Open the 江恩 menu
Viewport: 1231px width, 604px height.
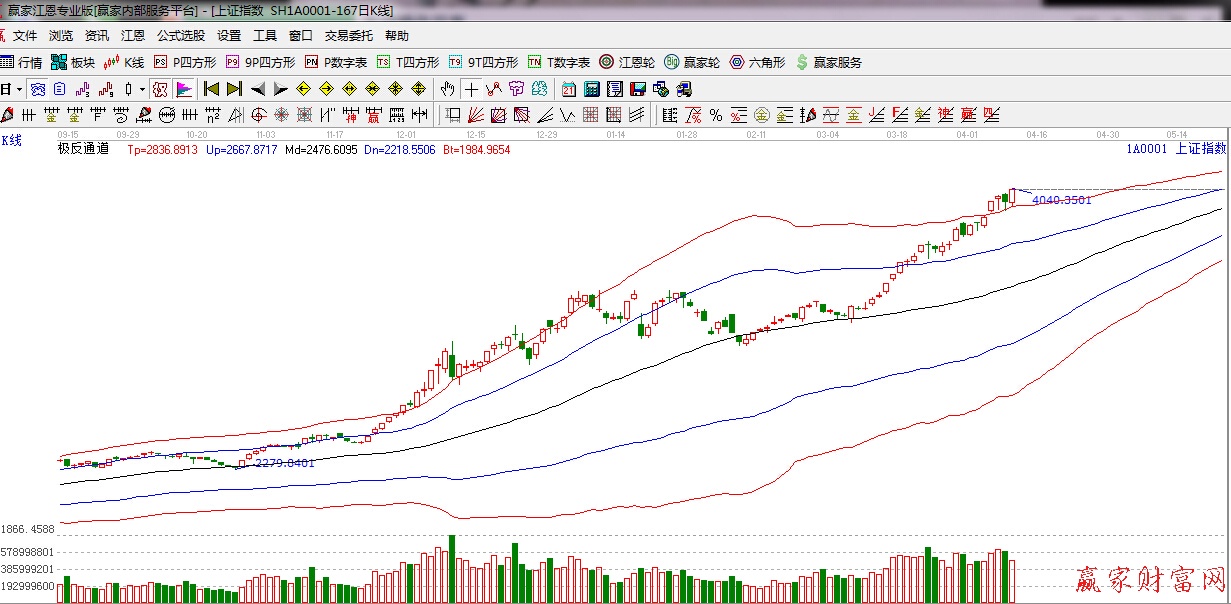tap(132, 36)
